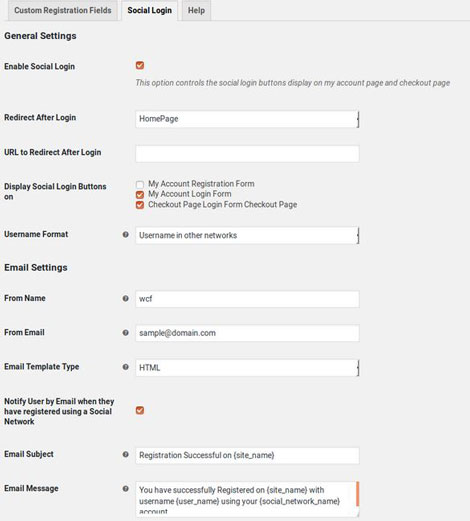Screen dimensions: 470x521
Task: Click the From Email input field
Action: pos(247,333)
